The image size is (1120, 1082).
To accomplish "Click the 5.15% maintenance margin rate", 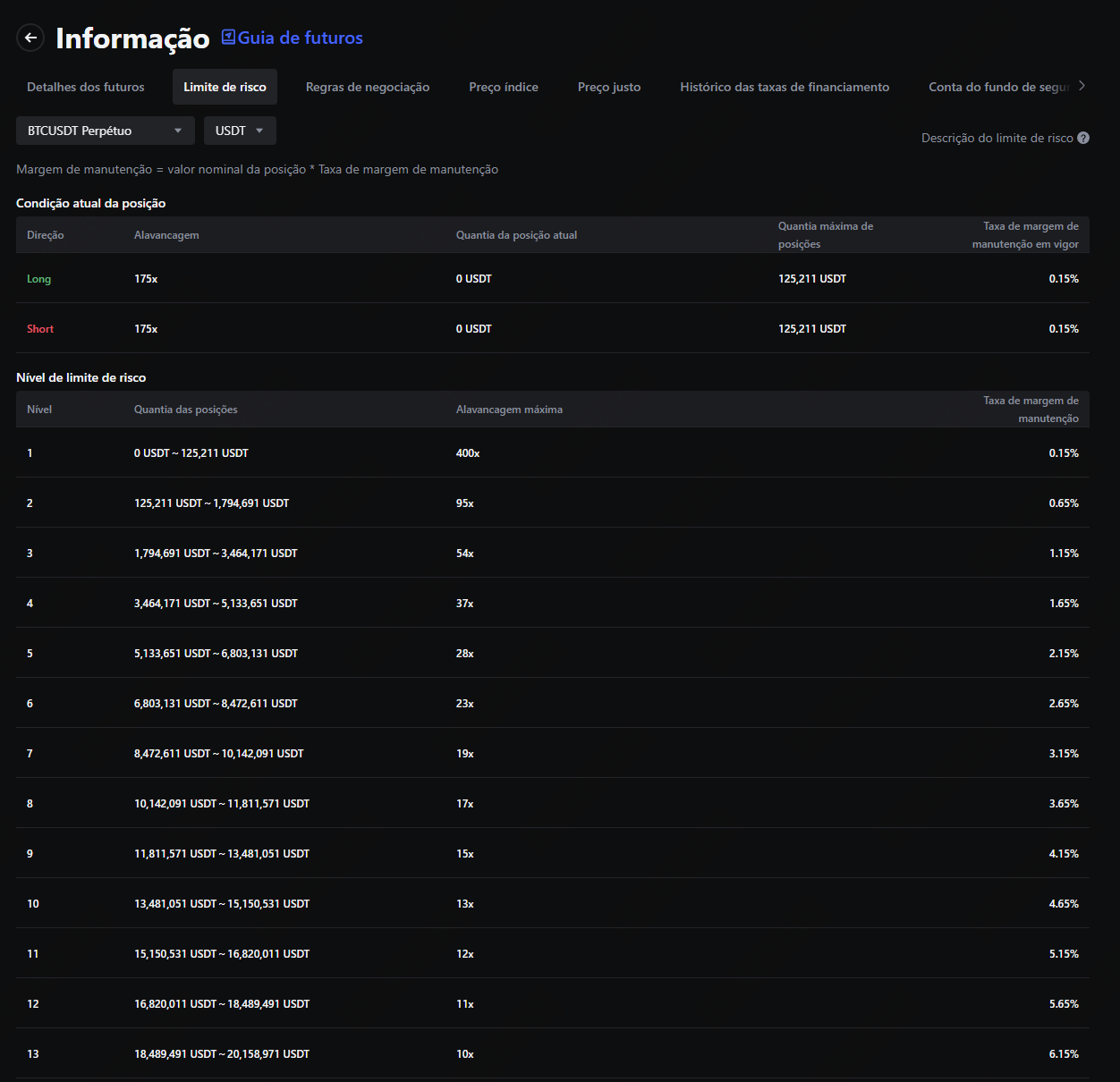I will (1064, 954).
